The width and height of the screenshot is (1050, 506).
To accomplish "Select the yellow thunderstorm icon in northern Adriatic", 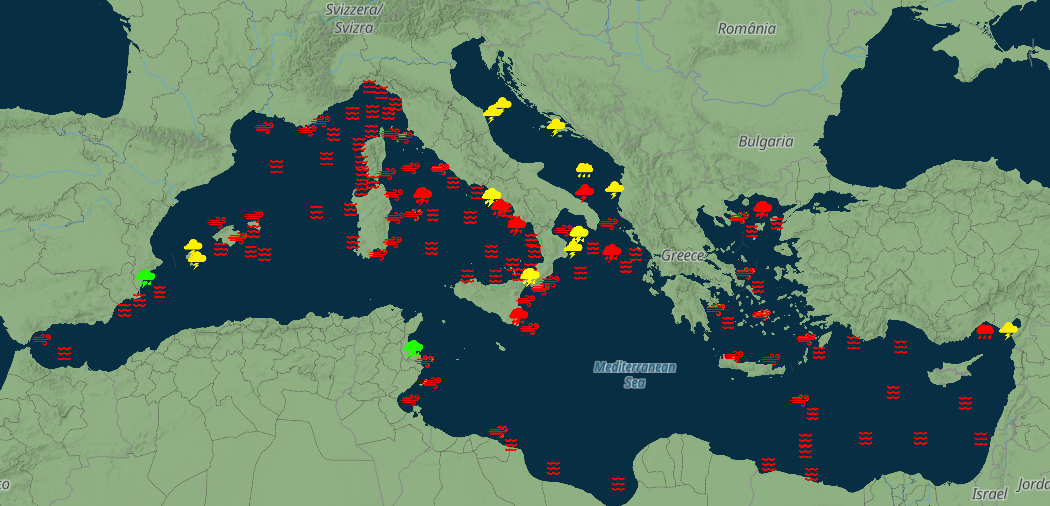I will [x=497, y=106].
